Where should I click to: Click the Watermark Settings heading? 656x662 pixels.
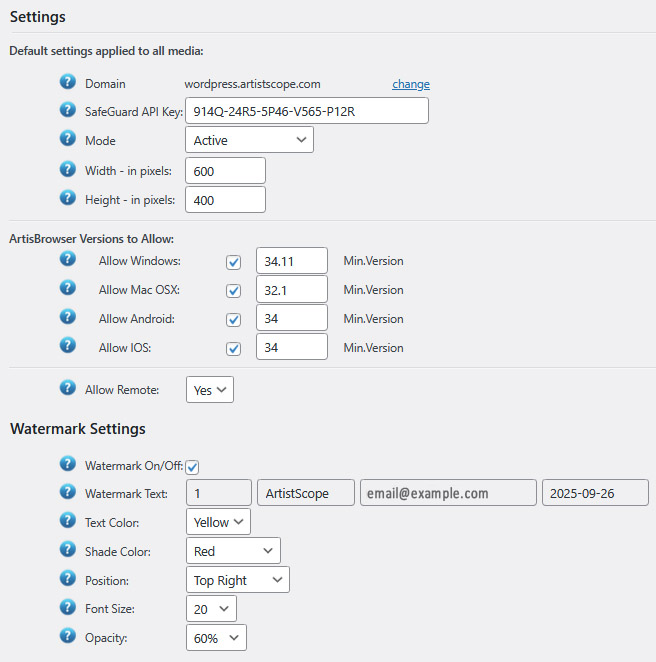coord(78,429)
